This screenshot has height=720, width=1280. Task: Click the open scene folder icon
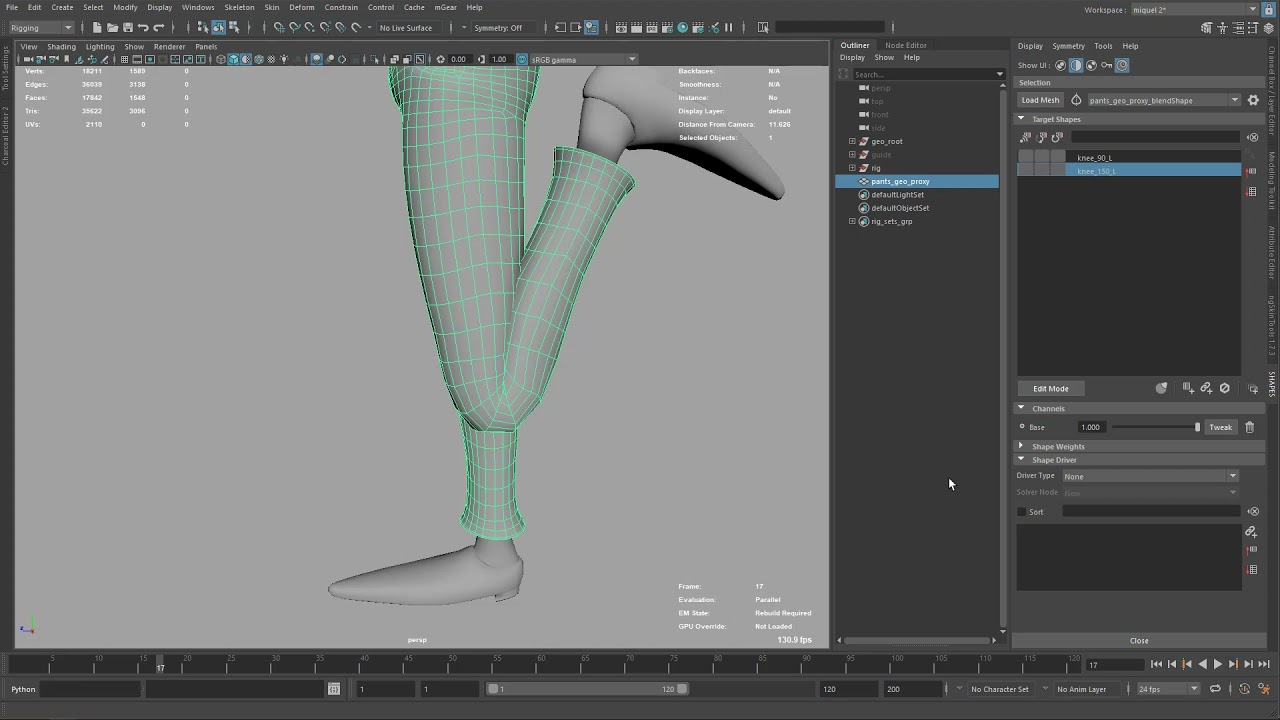click(x=112, y=28)
